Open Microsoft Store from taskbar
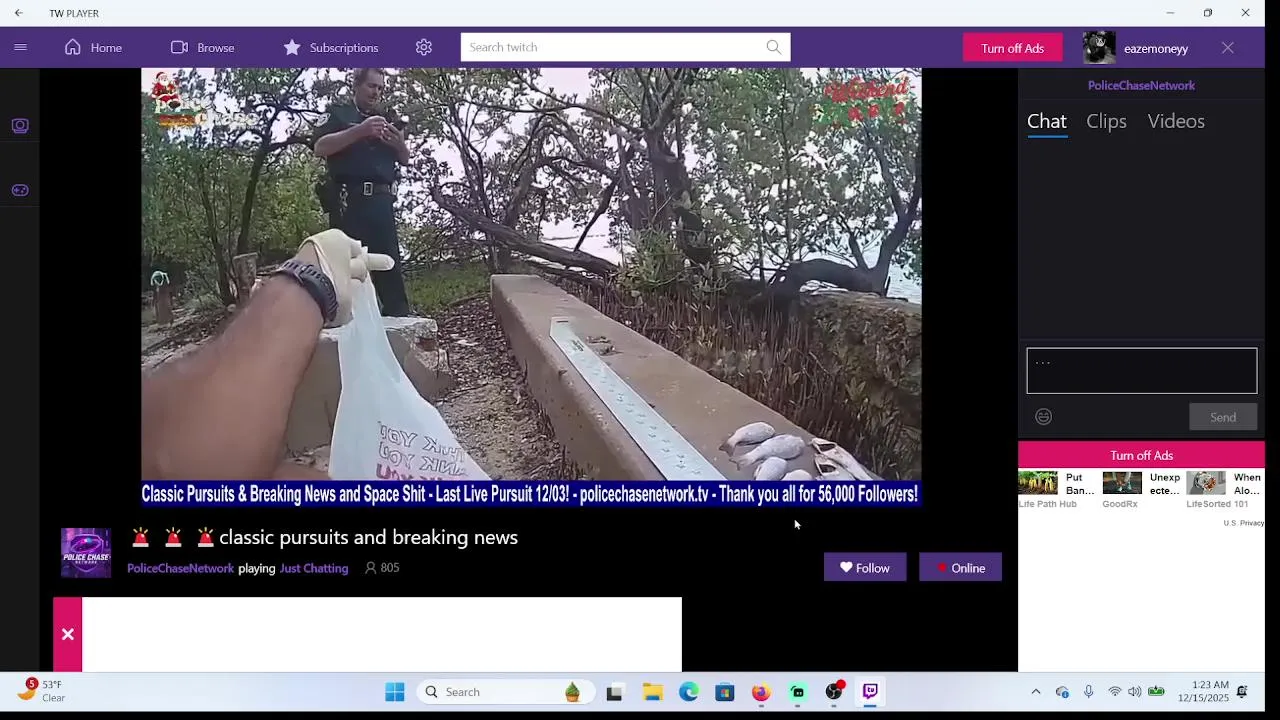This screenshot has height=720, width=1280. click(725, 692)
